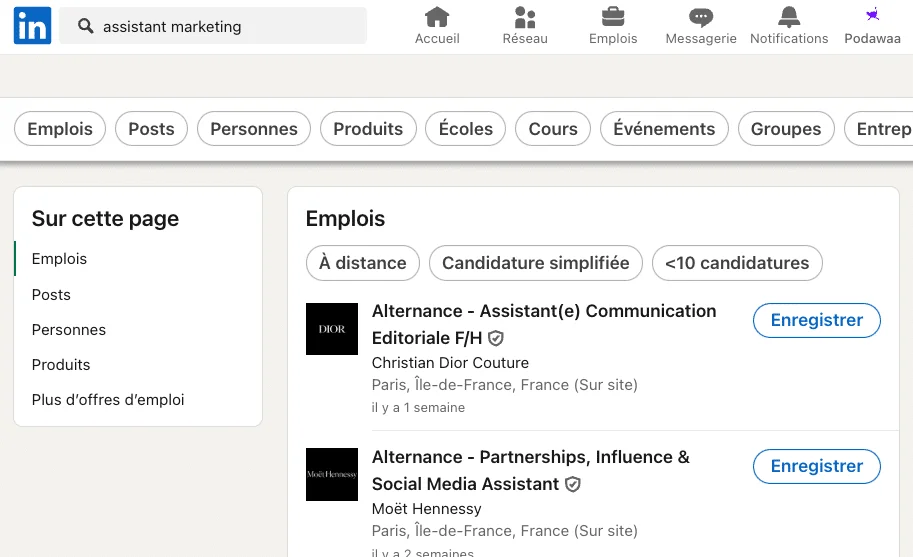Select the cut-off Entreprises filter pill

click(879, 129)
